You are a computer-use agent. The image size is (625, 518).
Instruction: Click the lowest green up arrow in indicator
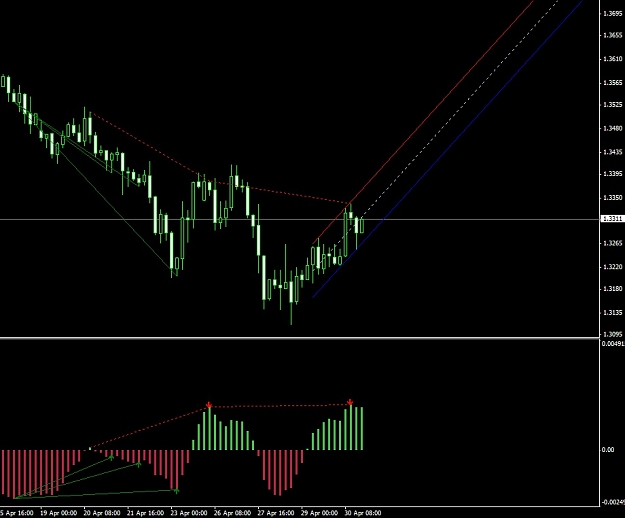pyautogui.click(x=177, y=491)
